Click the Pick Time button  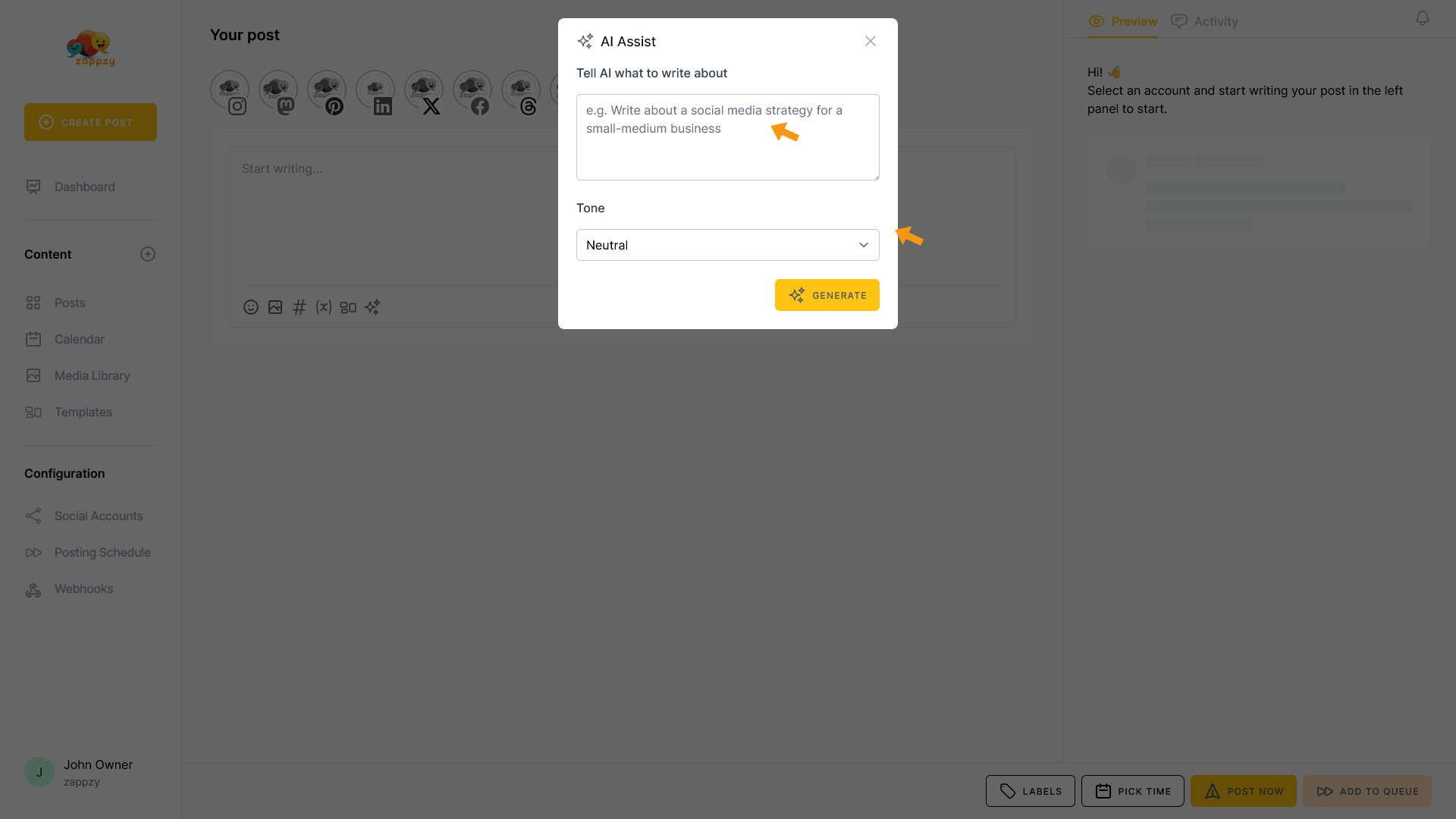(x=1132, y=791)
